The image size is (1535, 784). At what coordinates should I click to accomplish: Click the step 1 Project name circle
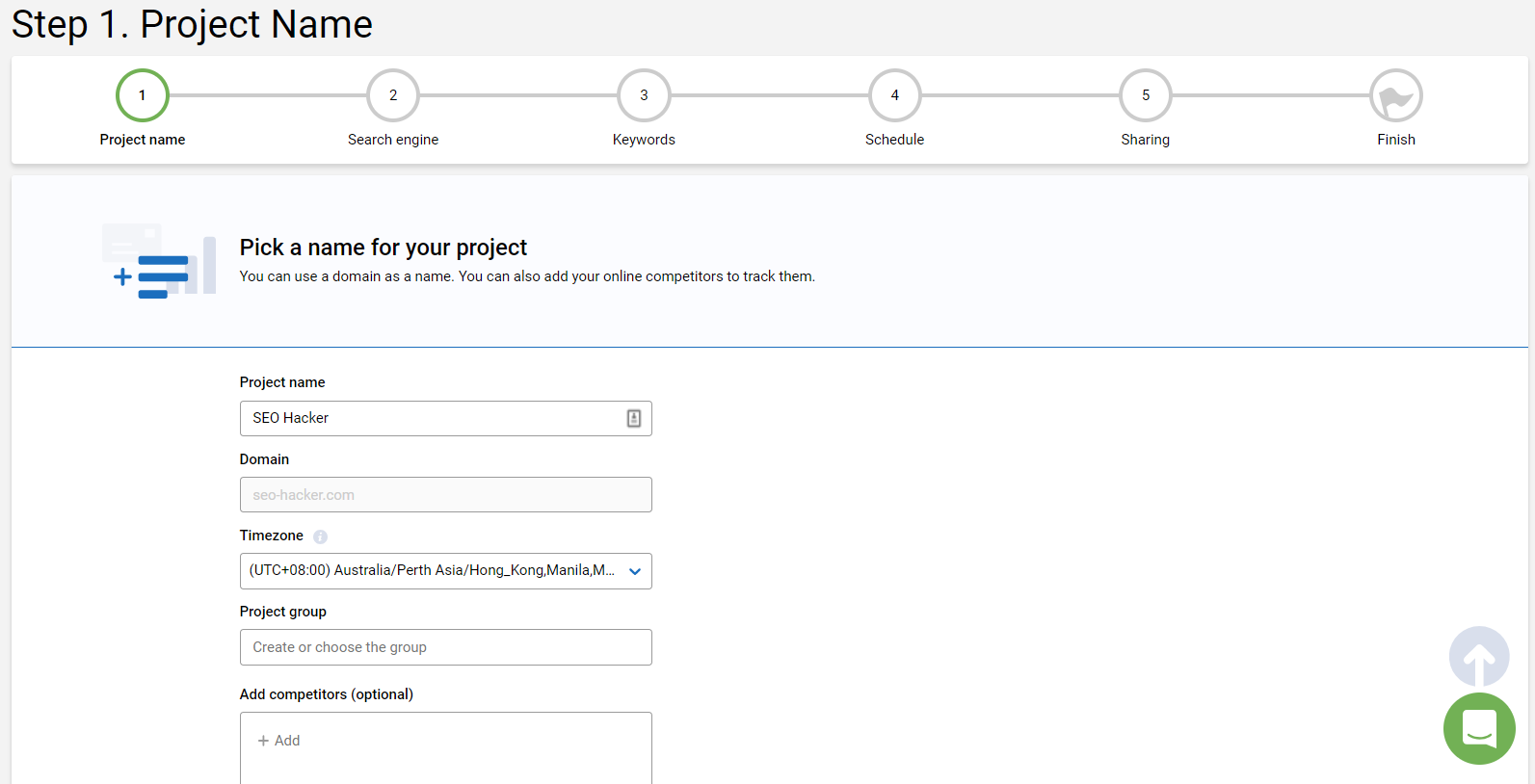point(143,95)
